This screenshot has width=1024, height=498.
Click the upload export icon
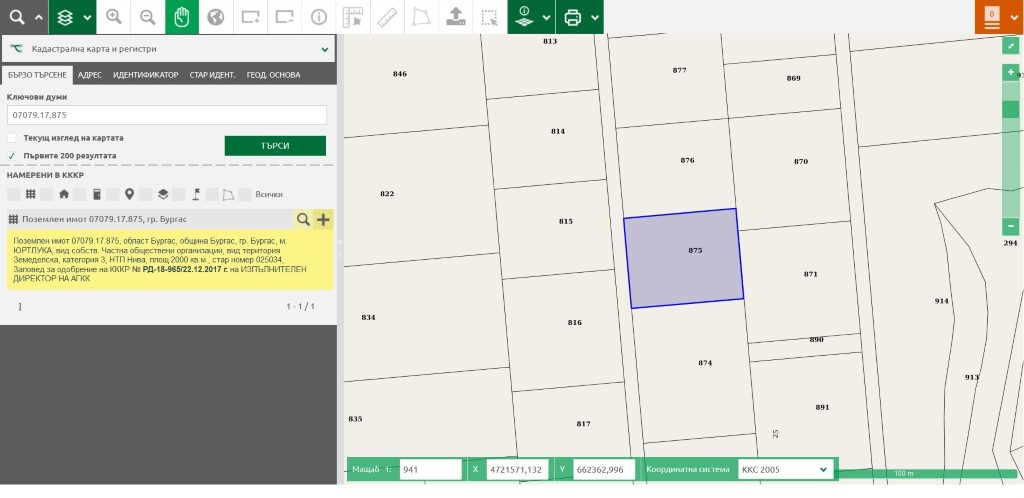click(x=455, y=17)
